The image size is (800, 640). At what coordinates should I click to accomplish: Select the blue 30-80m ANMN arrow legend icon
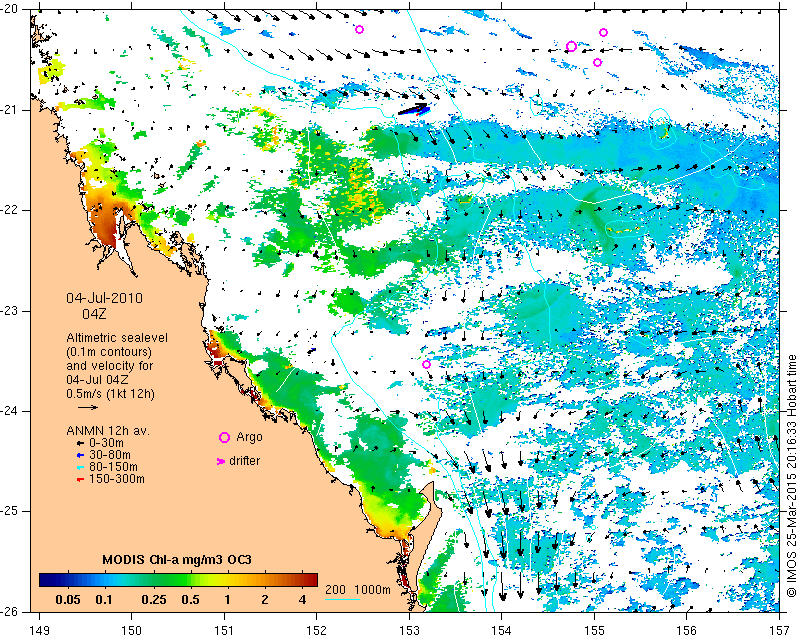tap(80, 455)
